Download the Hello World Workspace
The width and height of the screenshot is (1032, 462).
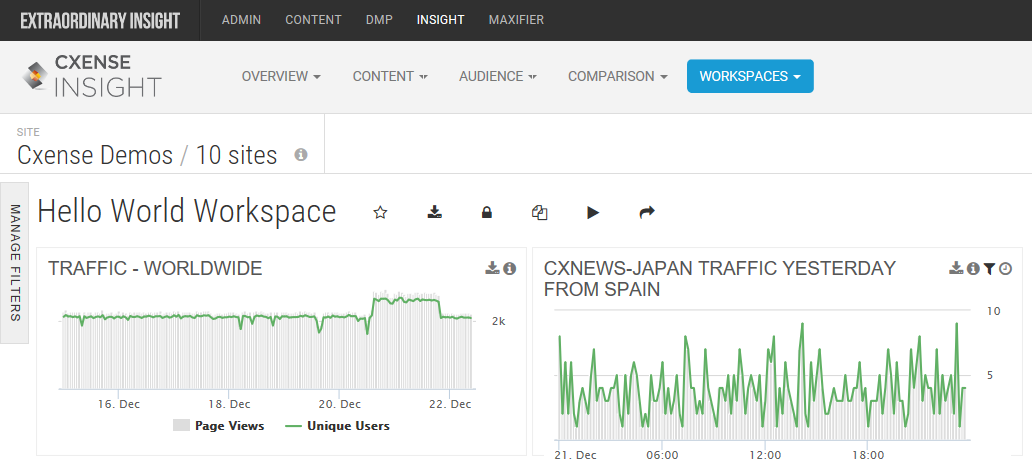point(434,213)
